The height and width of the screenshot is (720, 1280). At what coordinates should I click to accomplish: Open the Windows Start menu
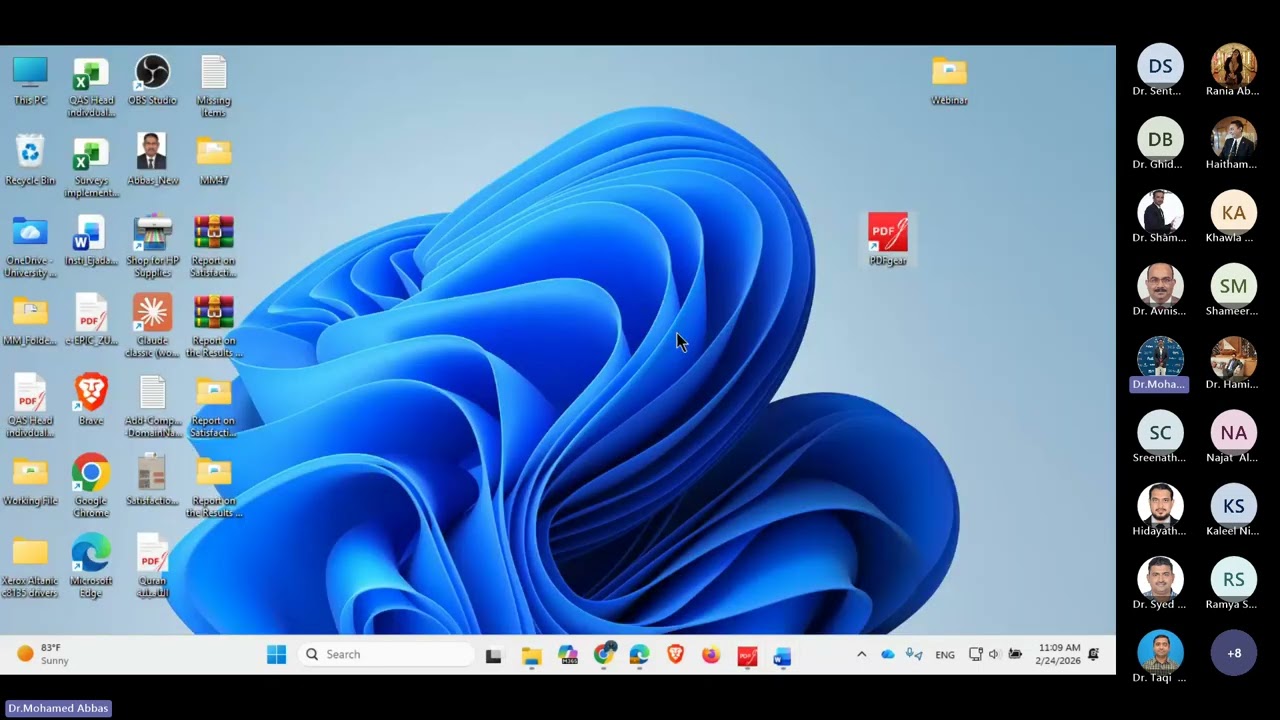277,655
